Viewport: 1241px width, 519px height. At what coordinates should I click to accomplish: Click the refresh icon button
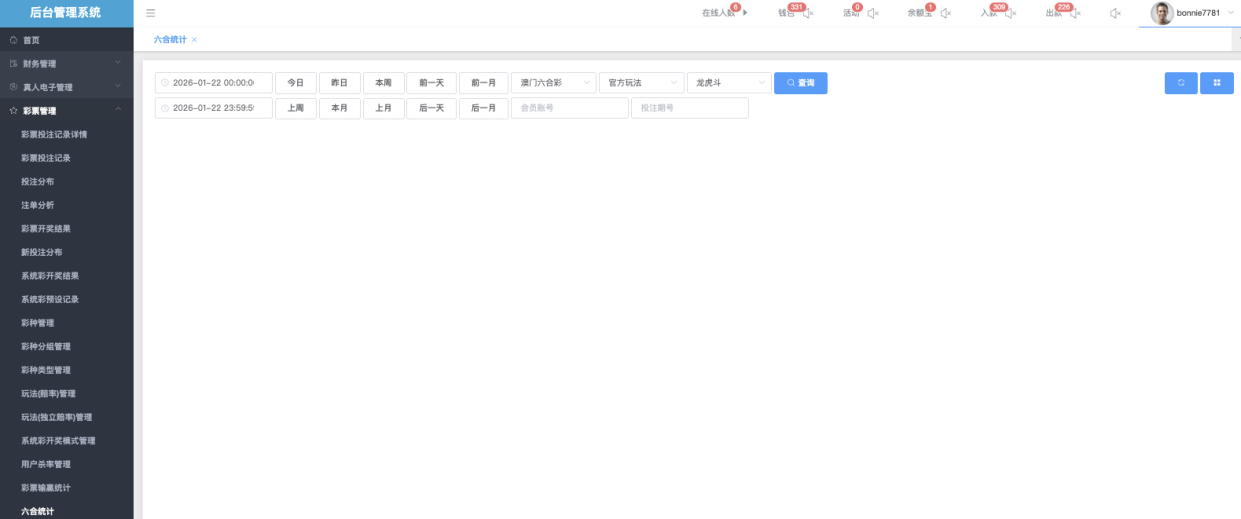pyautogui.click(x=1180, y=83)
